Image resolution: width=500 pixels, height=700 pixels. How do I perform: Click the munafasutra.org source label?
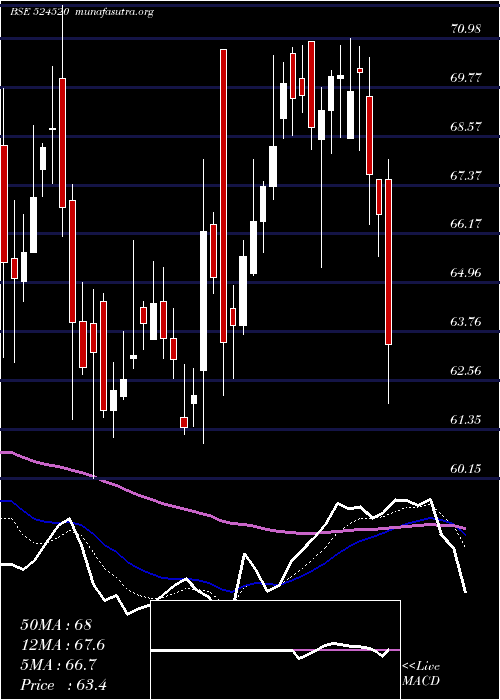(115, 12)
